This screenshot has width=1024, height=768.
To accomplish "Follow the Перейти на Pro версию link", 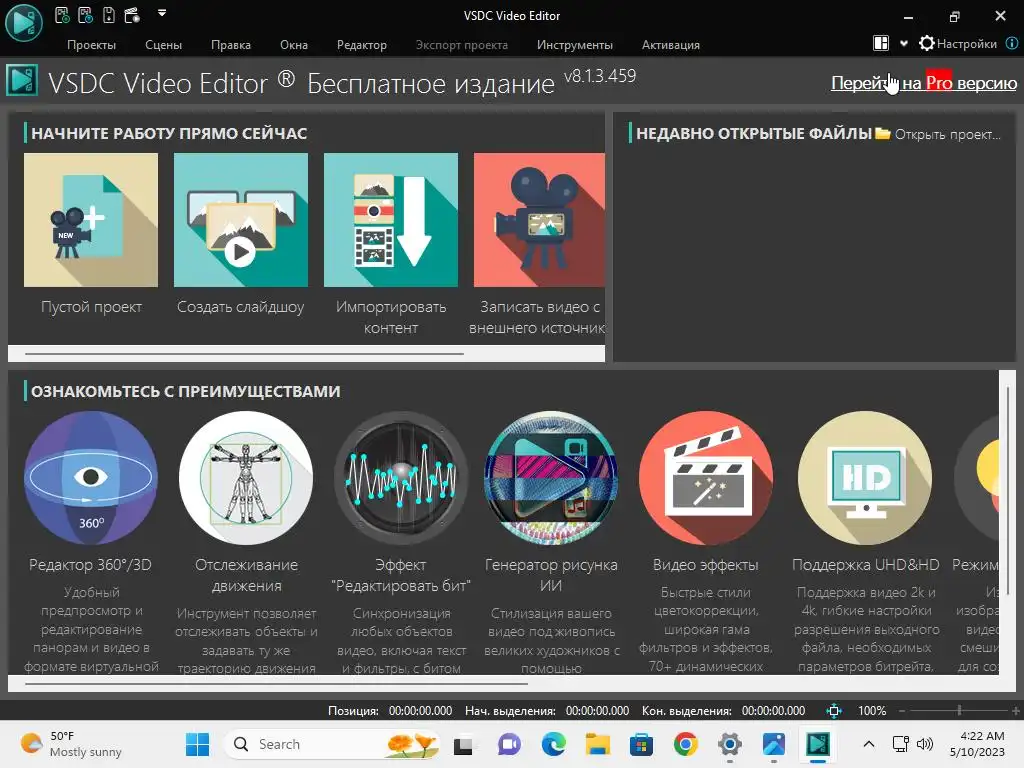I will 923,83.
